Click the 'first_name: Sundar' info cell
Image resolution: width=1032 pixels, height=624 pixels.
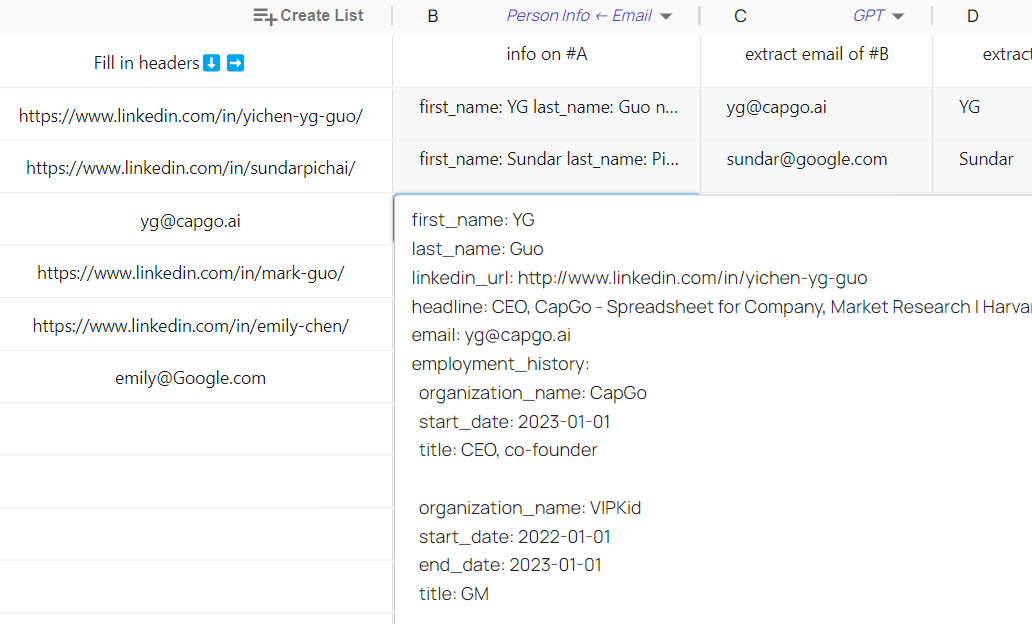pyautogui.click(x=548, y=159)
